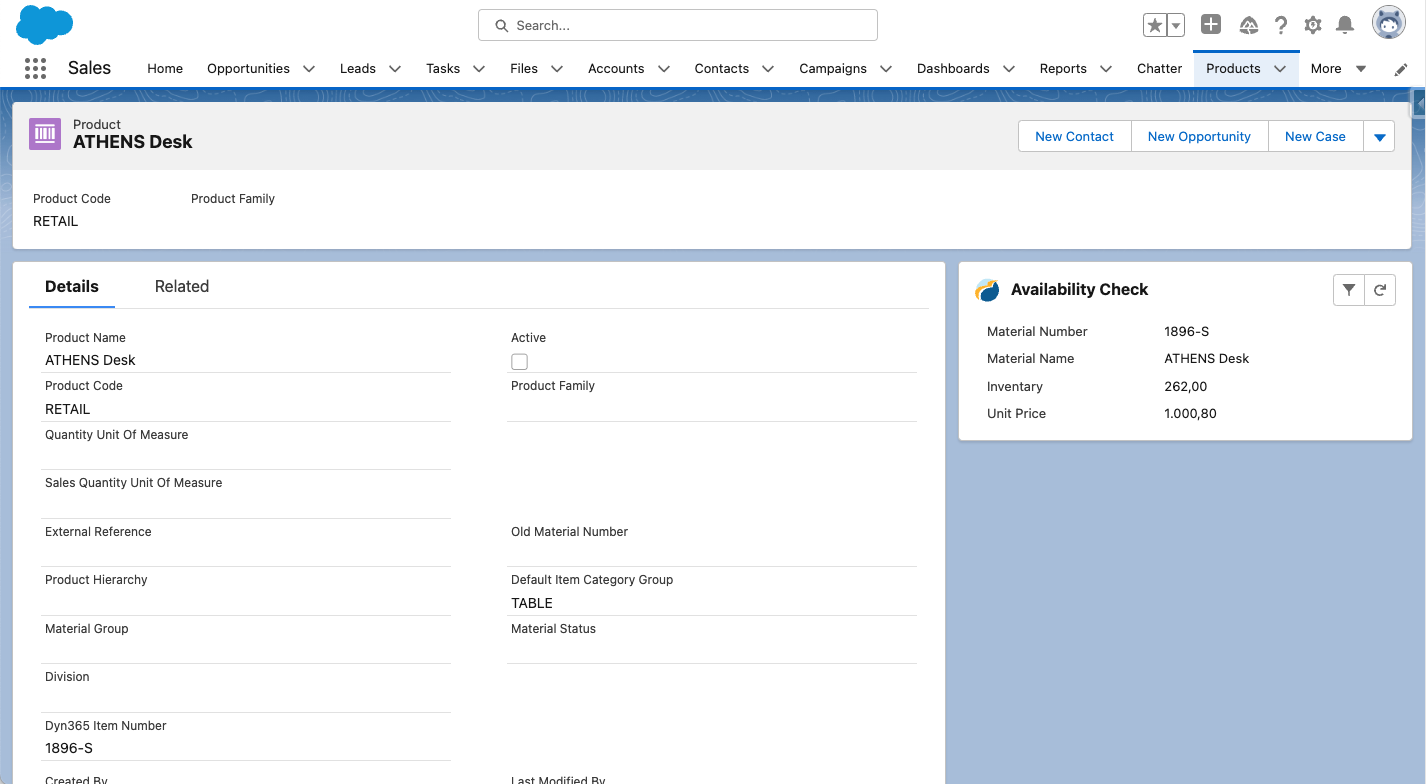The image size is (1426, 784).
Task: Click Inventory value 262,00
Action: click(x=1186, y=386)
